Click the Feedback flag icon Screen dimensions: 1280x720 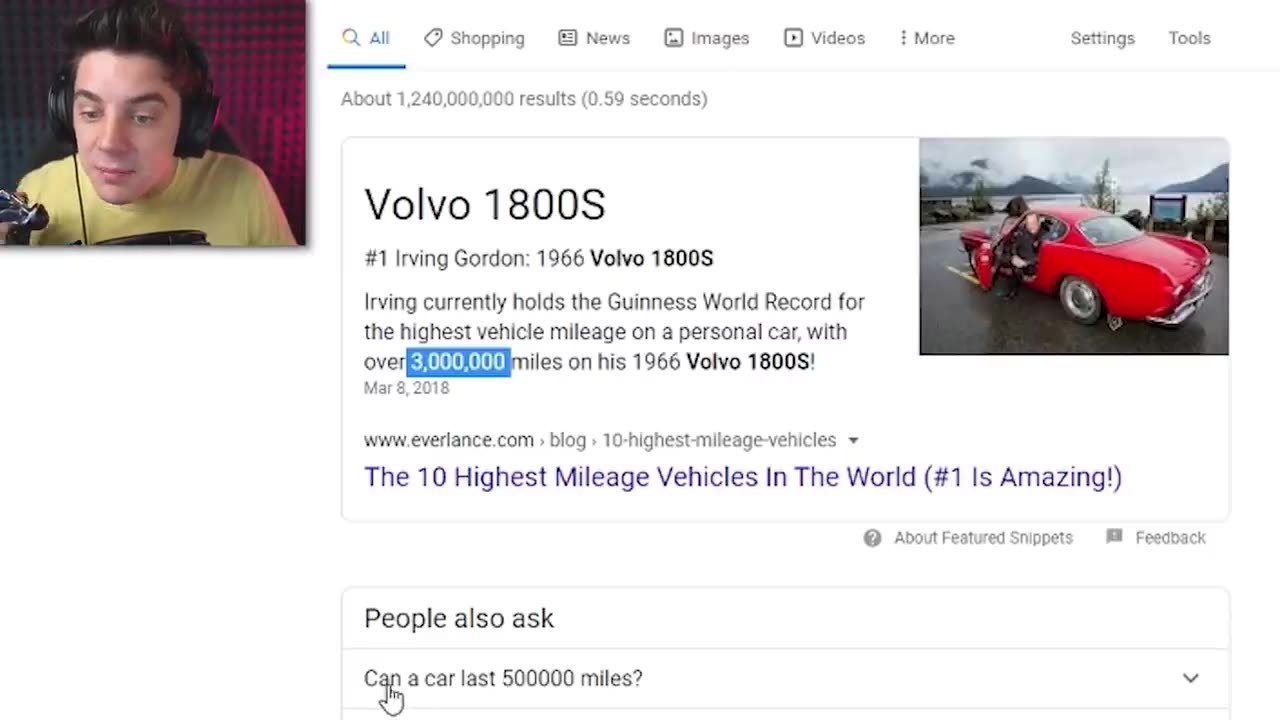coord(1114,537)
